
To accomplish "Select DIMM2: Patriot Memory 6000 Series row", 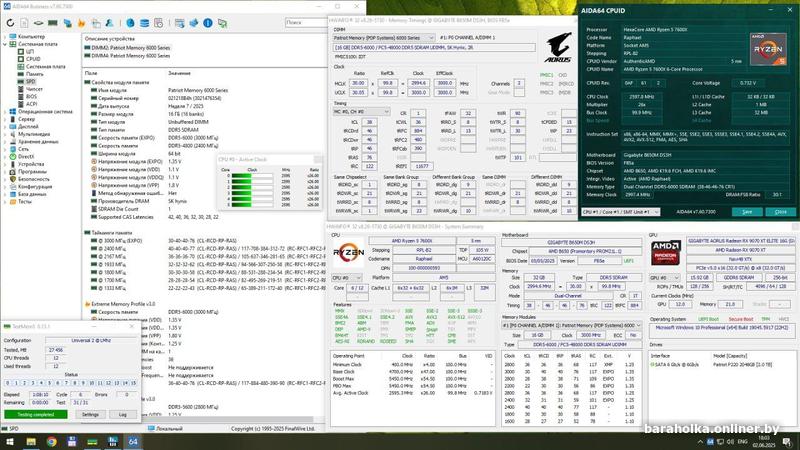I will tap(131, 47).
